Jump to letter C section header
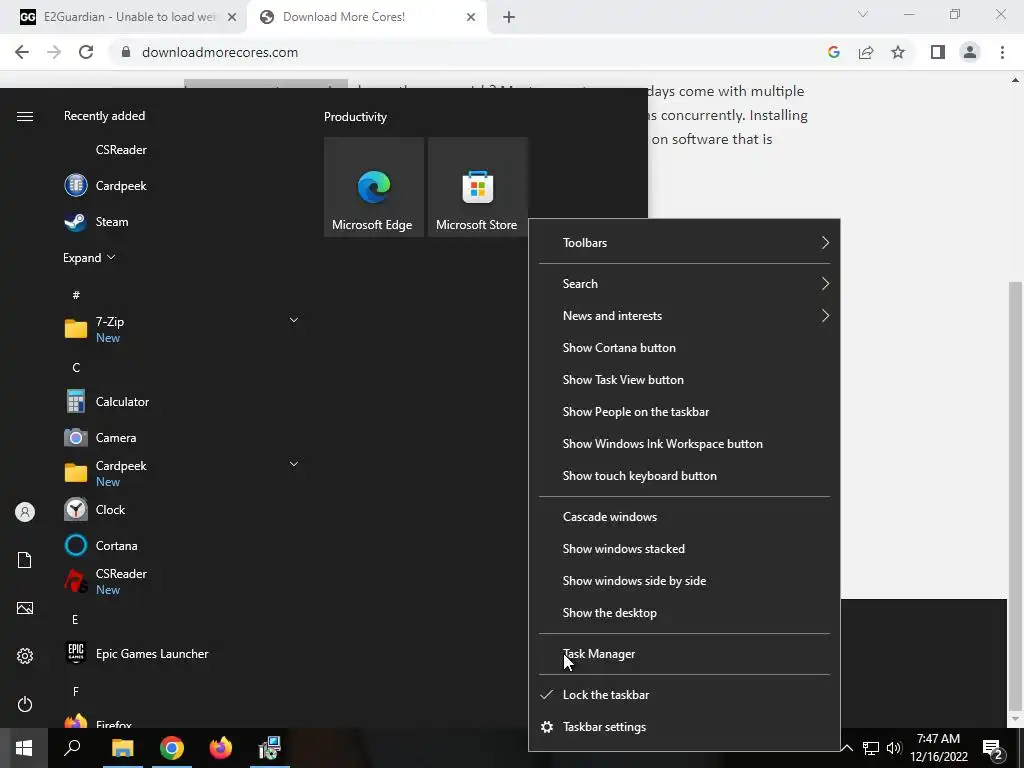The width and height of the screenshot is (1024, 768). click(x=76, y=368)
